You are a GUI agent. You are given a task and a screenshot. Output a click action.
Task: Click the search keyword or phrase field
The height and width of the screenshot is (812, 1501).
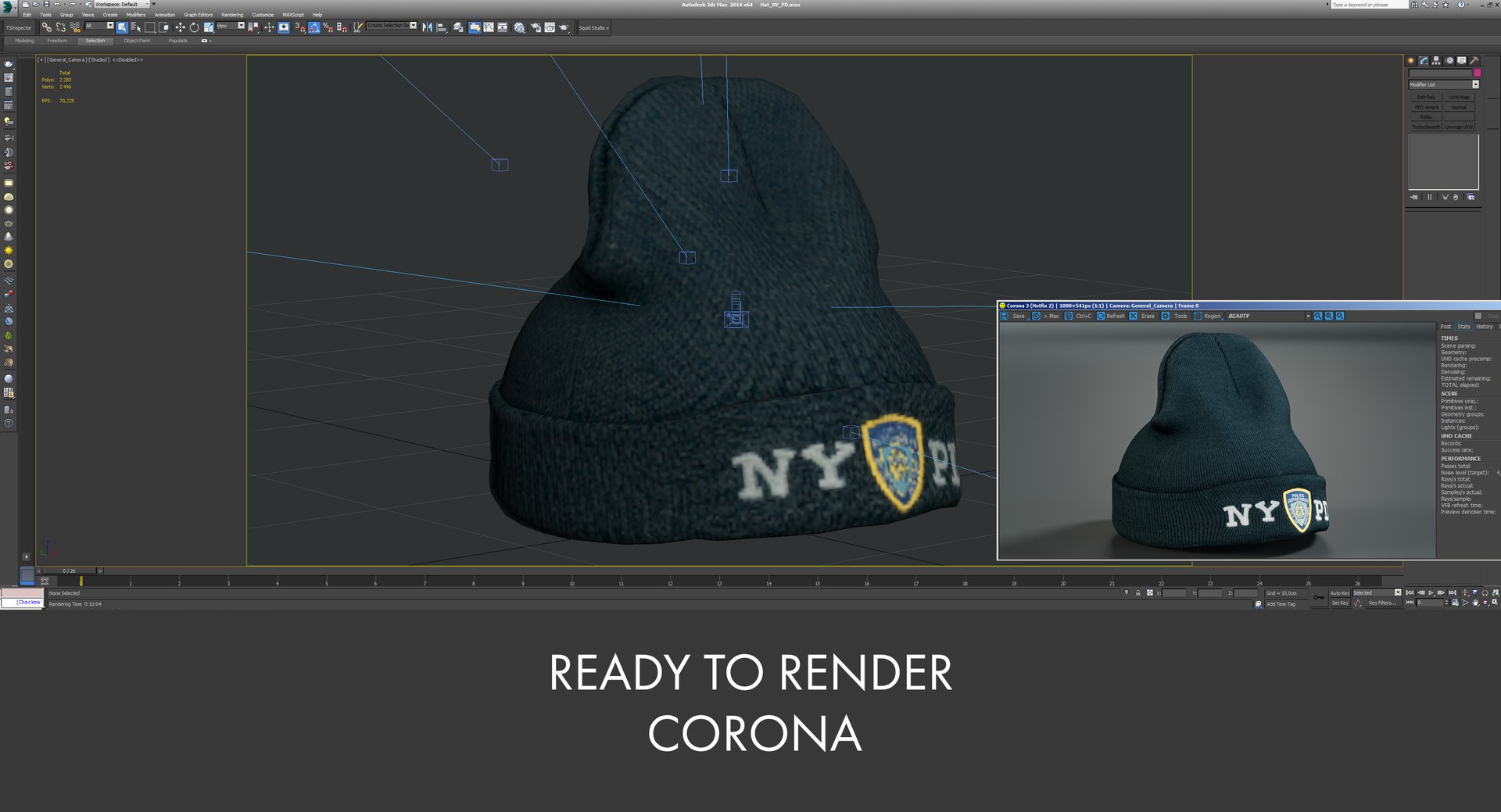(x=1368, y=5)
